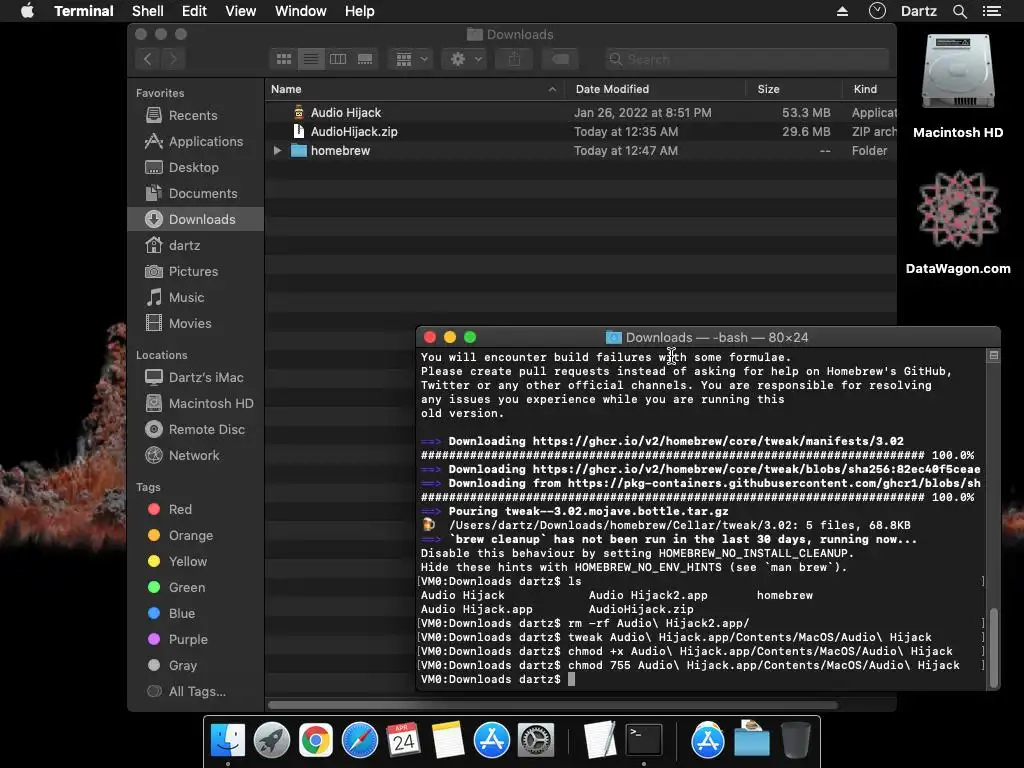Open Finder group-by dropdown

click(411, 59)
